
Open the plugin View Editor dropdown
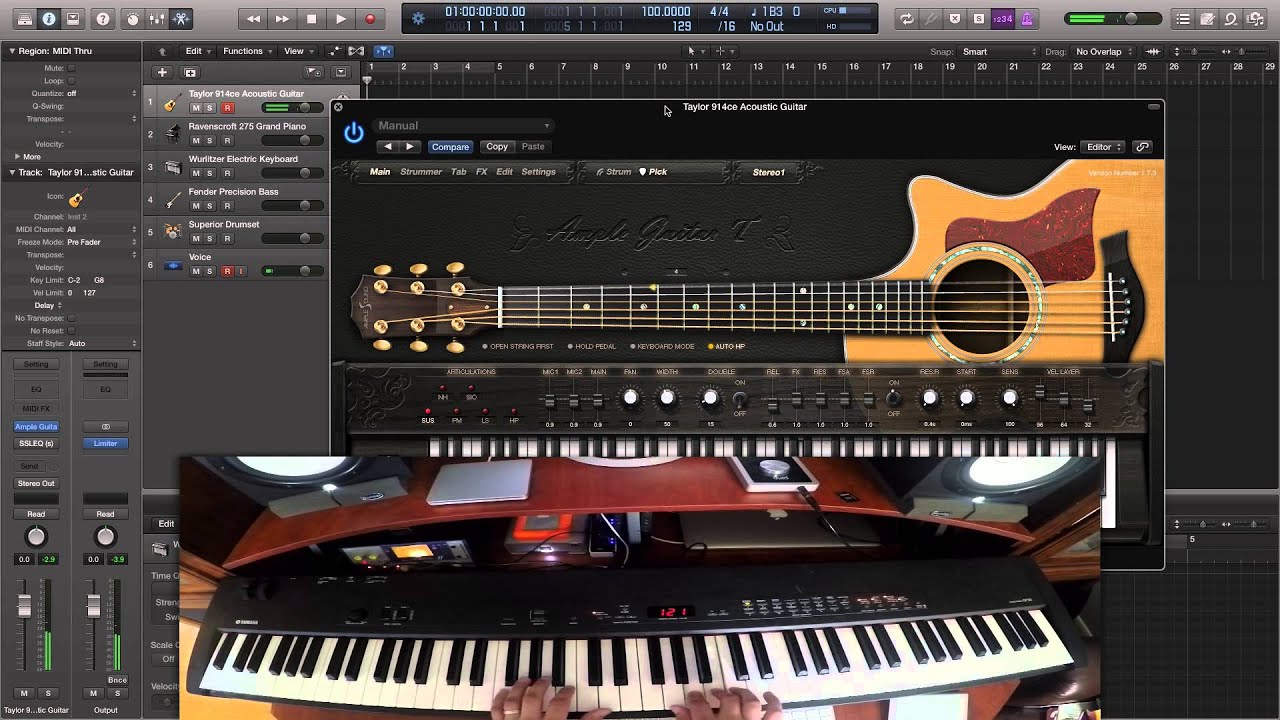1103,147
